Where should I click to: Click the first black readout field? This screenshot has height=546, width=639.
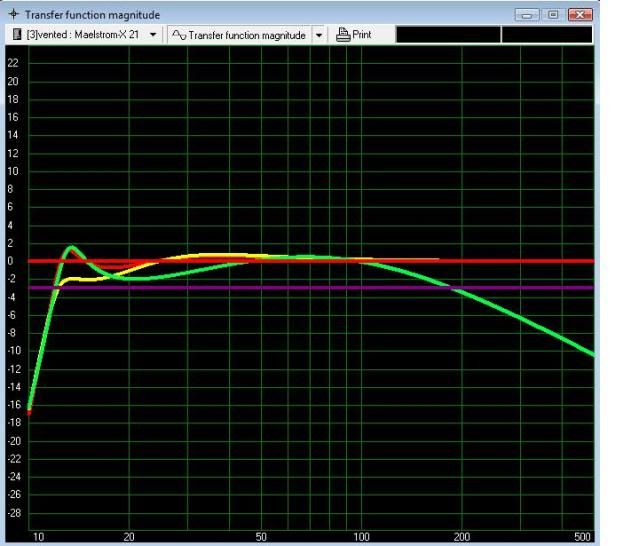[448, 35]
